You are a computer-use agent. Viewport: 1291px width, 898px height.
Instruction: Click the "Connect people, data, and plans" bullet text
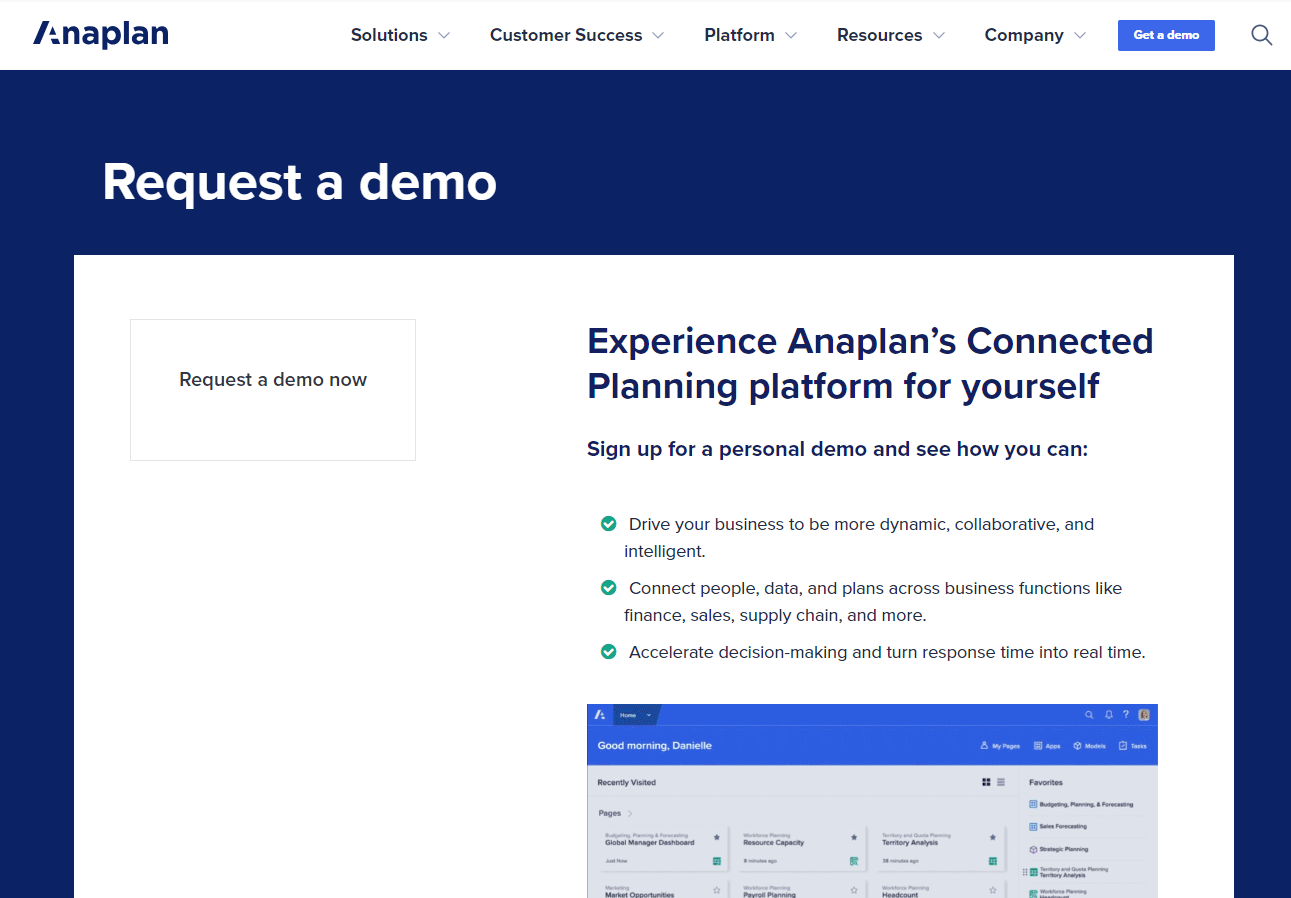(873, 601)
